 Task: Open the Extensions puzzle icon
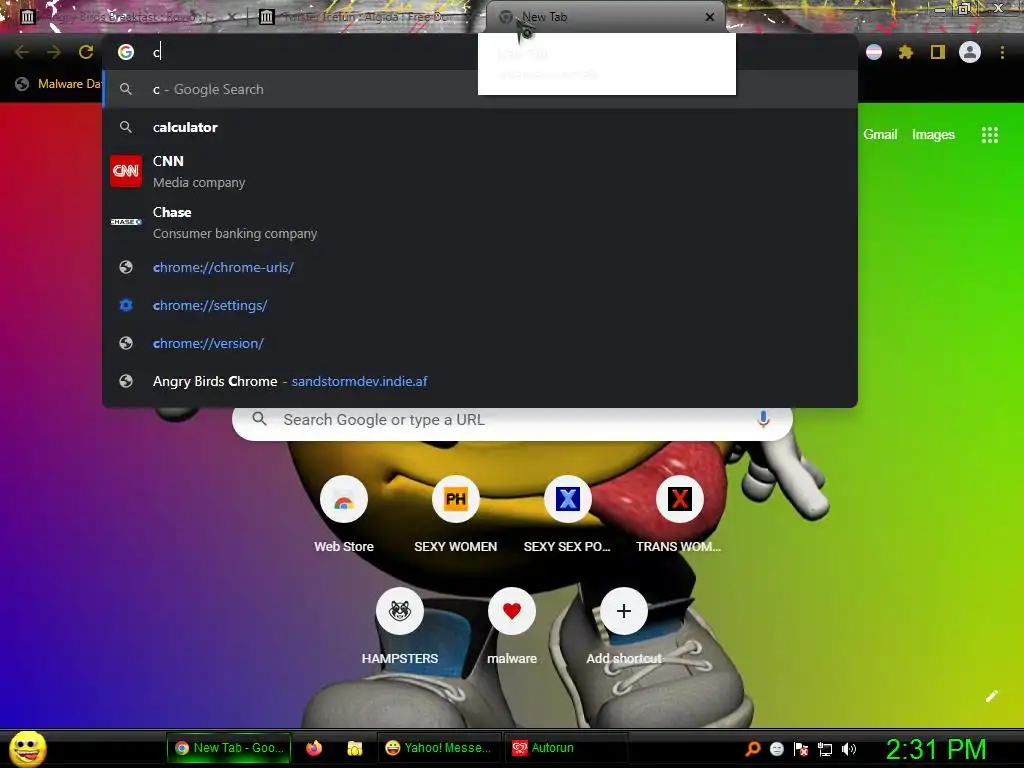coord(905,52)
